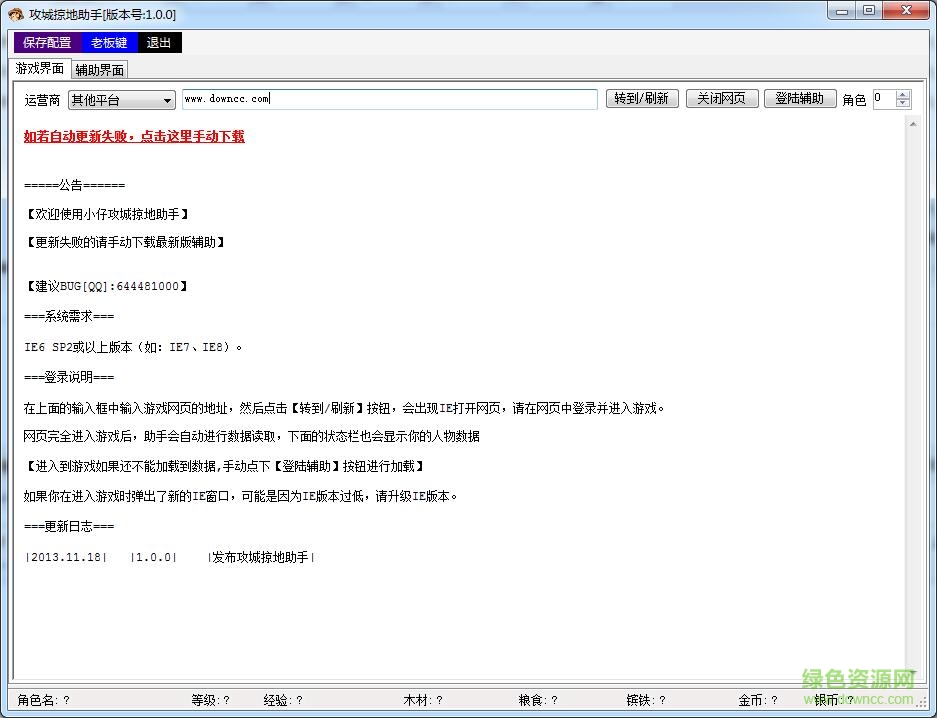The image size is (937, 718).
Task: Click the scrollbar up arrow
Action: coord(913,122)
